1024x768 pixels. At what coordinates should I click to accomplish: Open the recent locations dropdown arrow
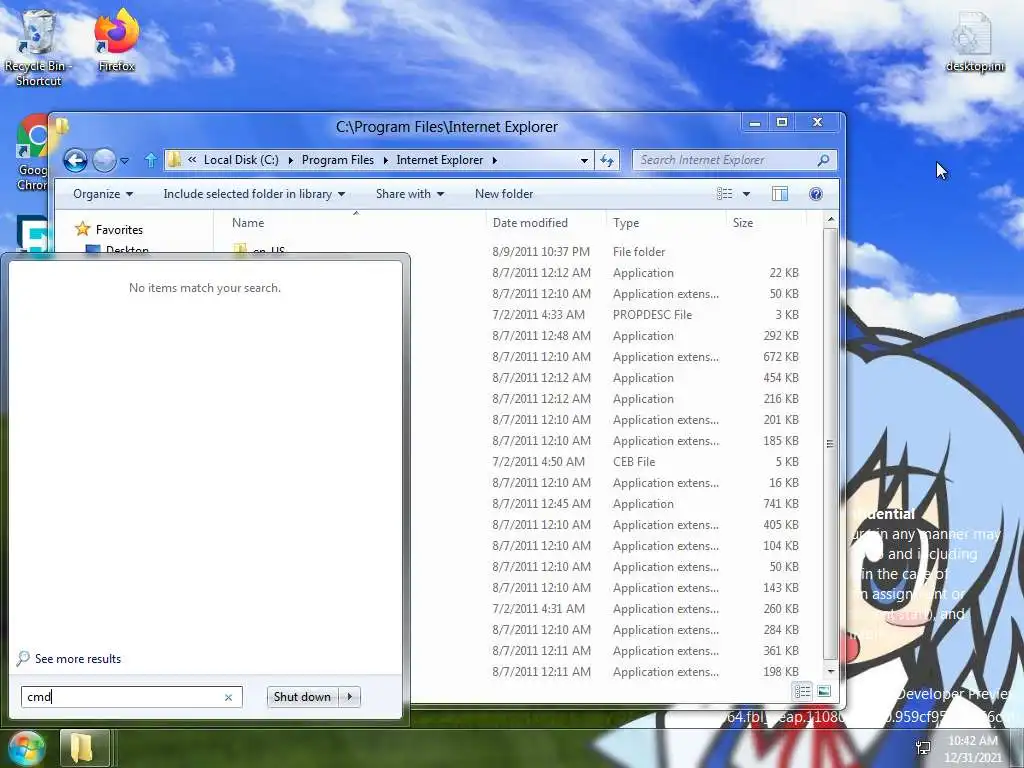[125, 160]
